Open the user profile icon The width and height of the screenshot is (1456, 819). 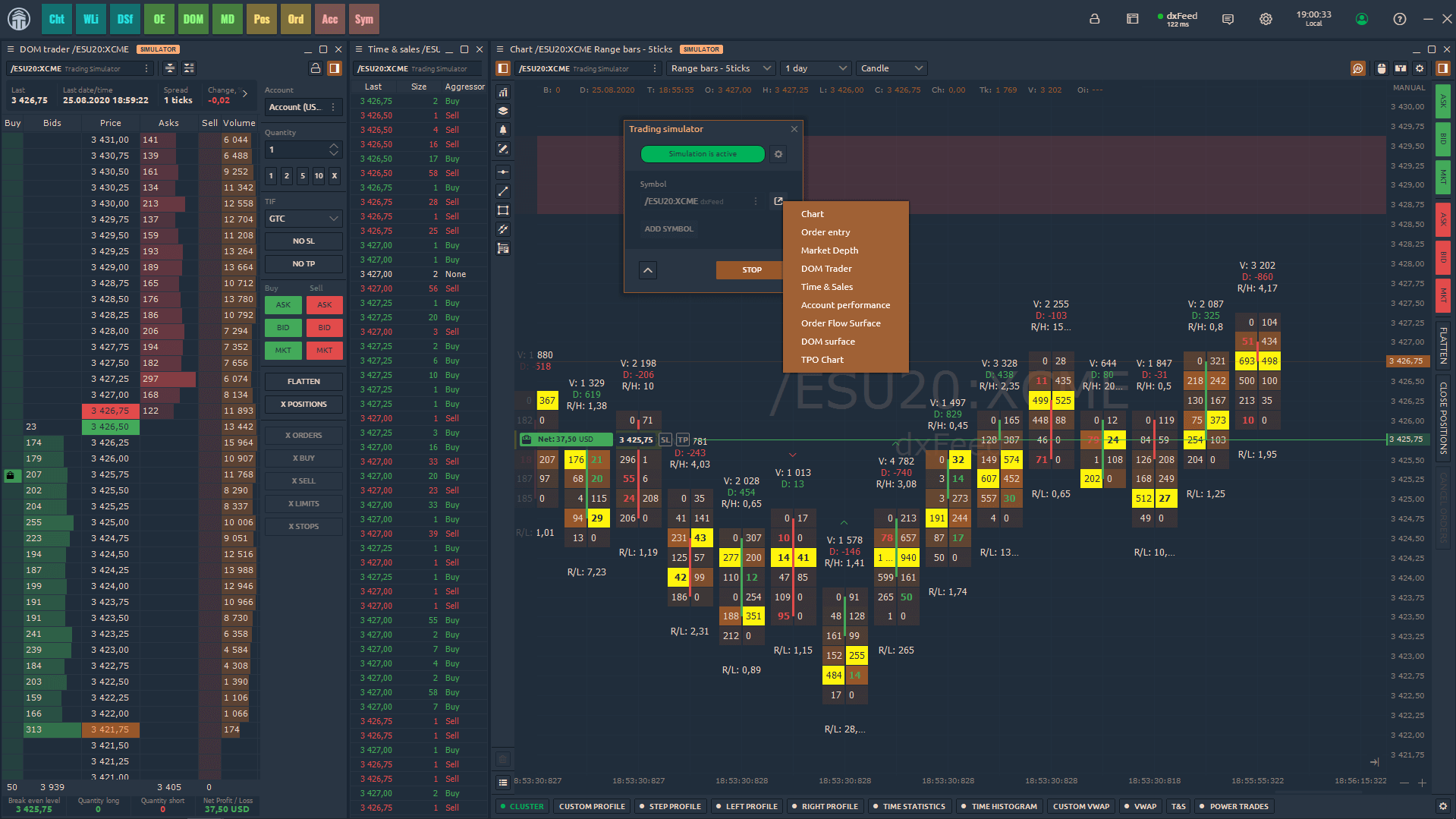coord(1362,19)
